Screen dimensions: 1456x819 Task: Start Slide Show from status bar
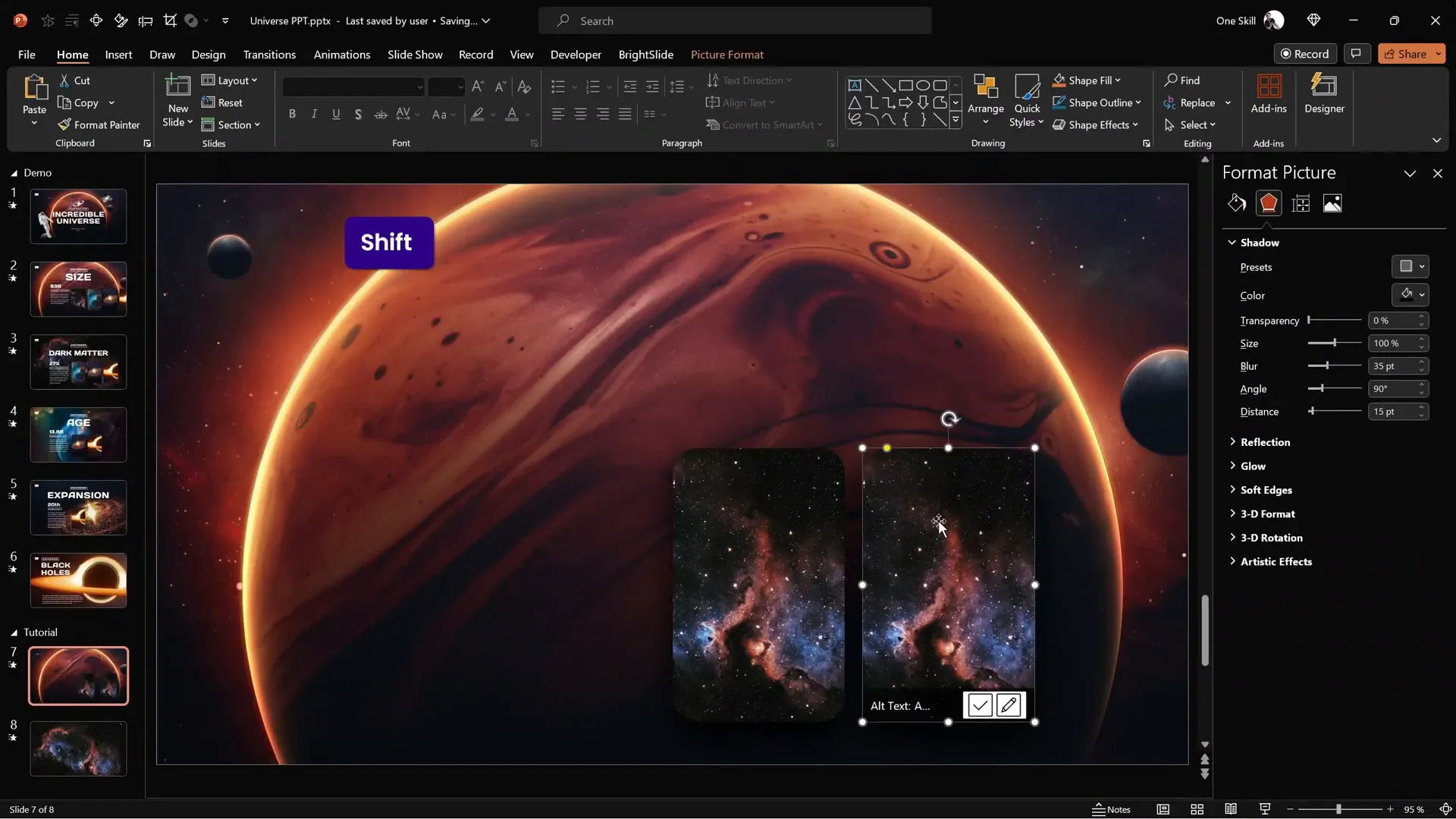coord(1264,810)
